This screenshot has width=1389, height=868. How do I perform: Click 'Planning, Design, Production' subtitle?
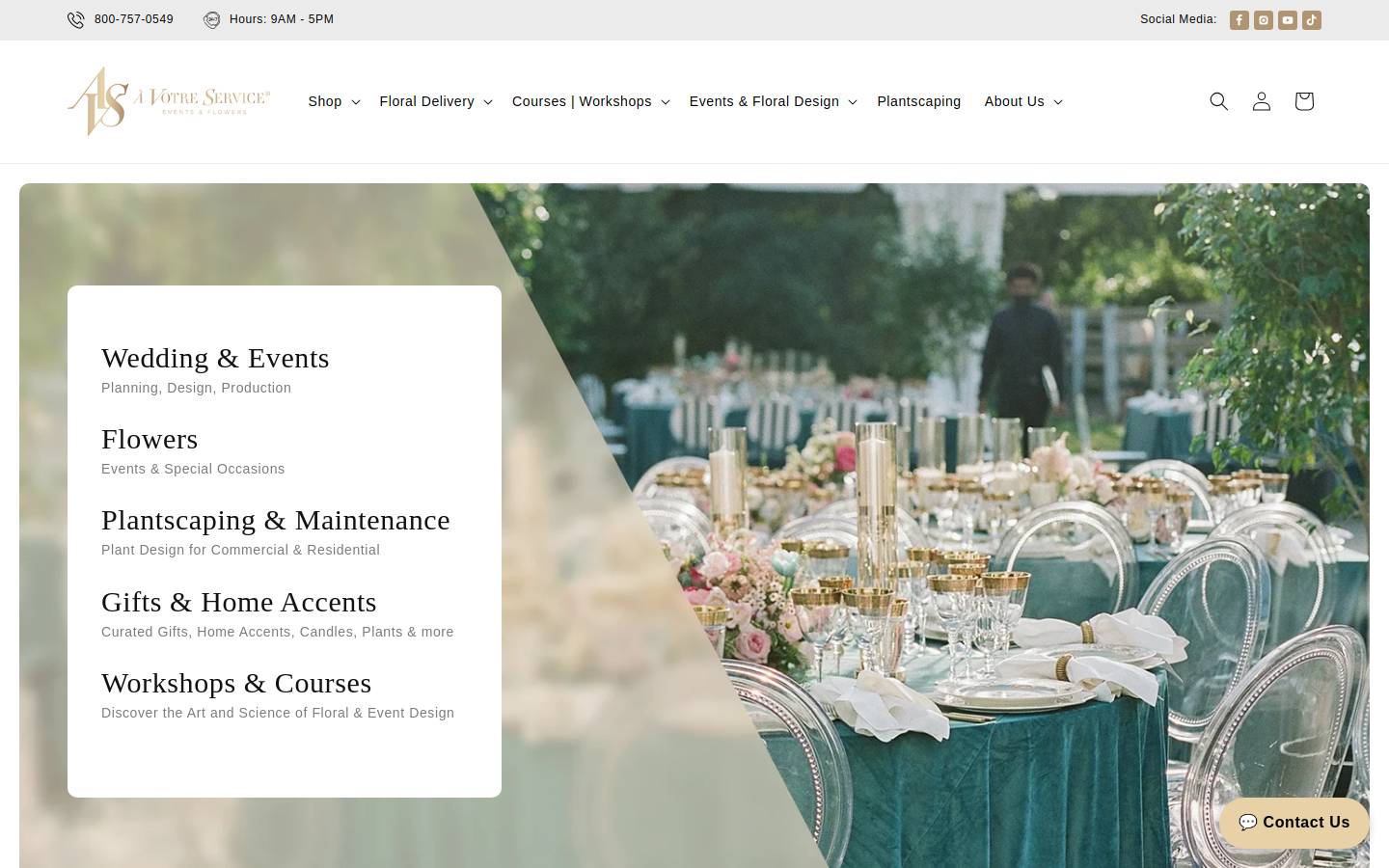click(196, 388)
